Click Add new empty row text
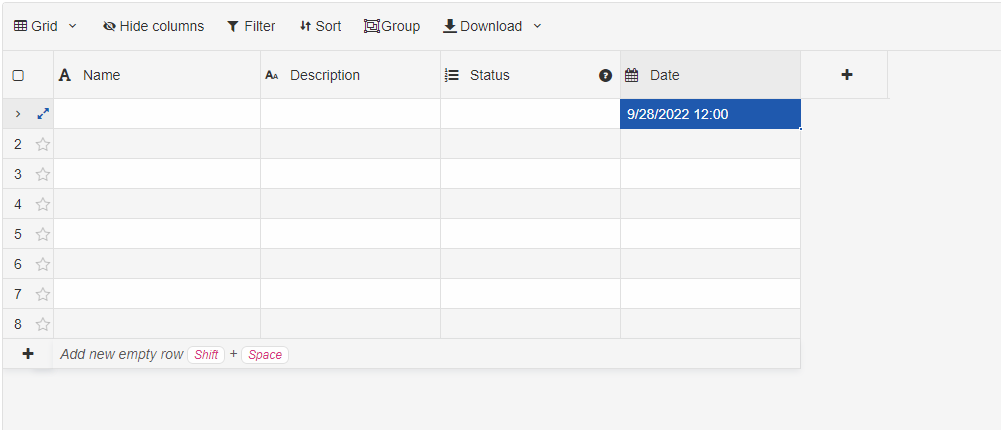The image size is (1001, 430). [121, 355]
